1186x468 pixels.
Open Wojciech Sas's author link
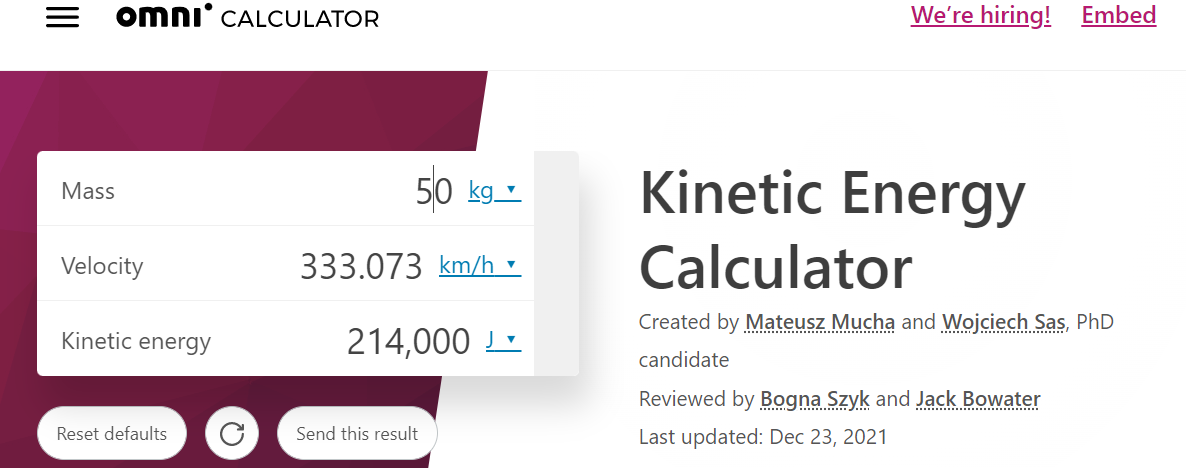1004,322
